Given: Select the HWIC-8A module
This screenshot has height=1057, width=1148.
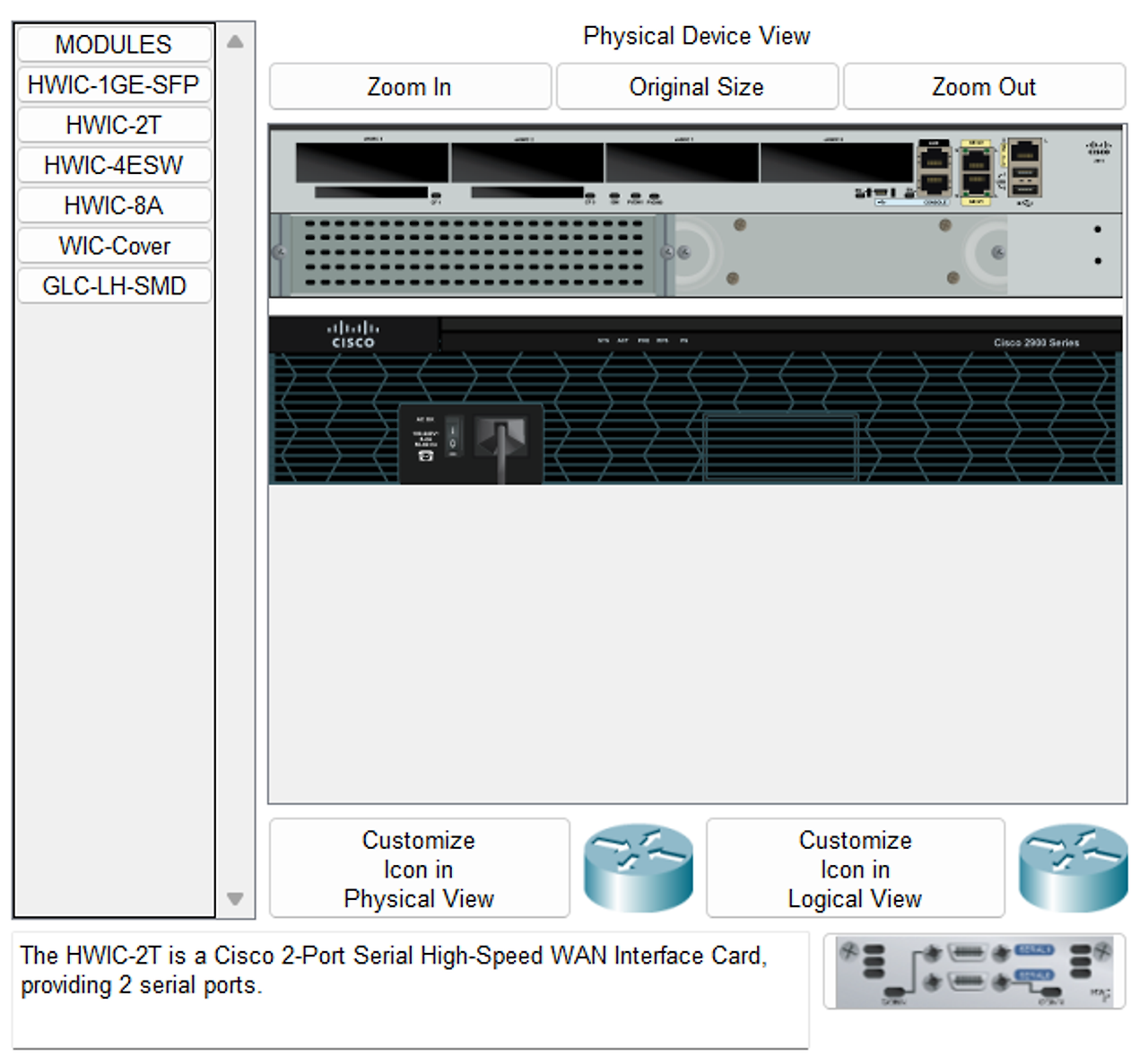Looking at the screenshot, I should click(x=114, y=205).
